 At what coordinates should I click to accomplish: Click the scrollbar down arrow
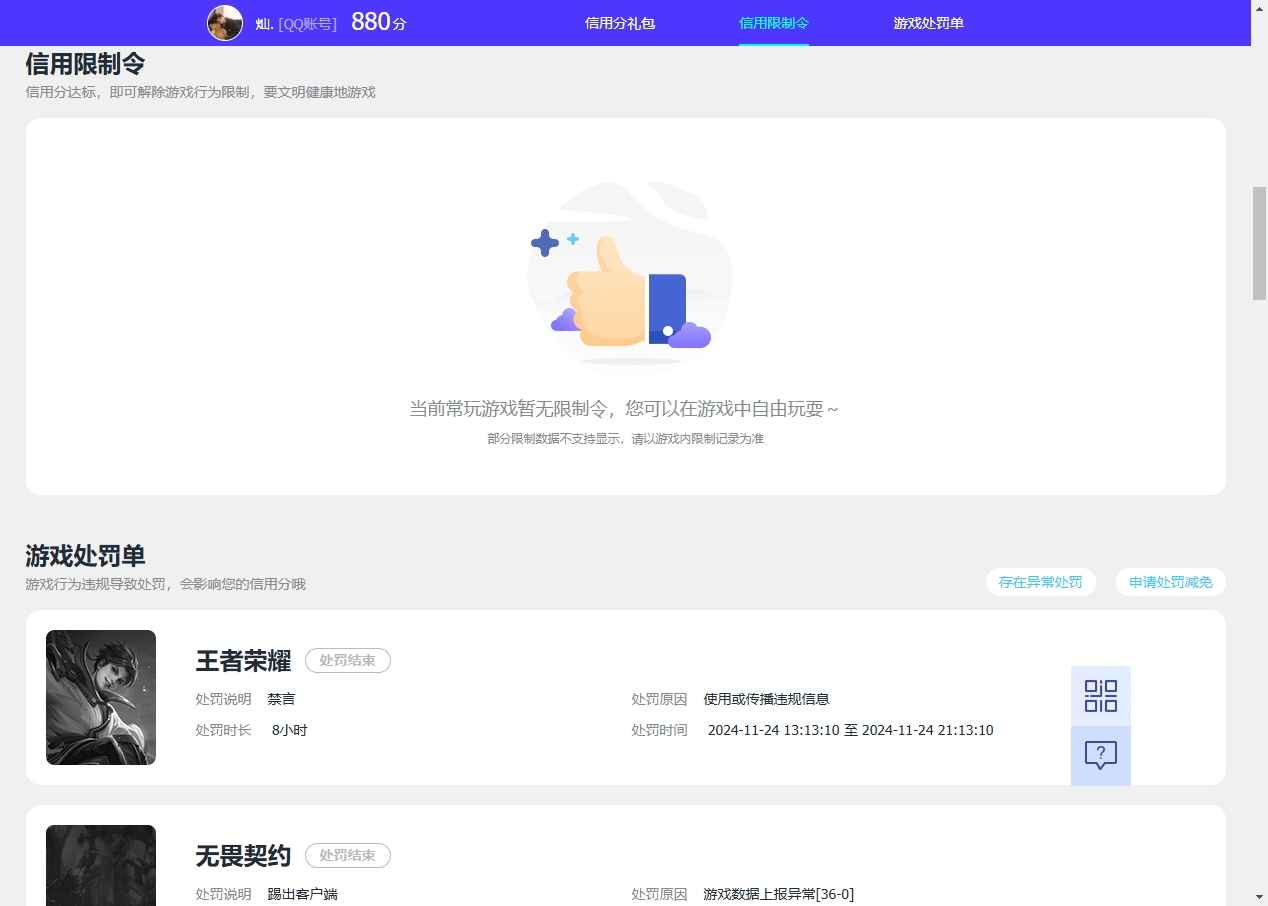click(1259, 897)
